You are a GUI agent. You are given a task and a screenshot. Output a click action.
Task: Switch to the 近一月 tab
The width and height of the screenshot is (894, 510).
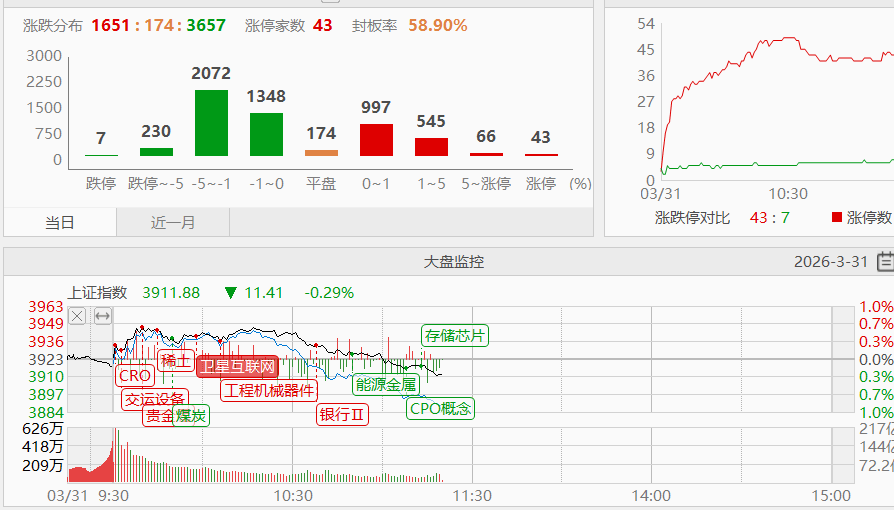click(173, 222)
